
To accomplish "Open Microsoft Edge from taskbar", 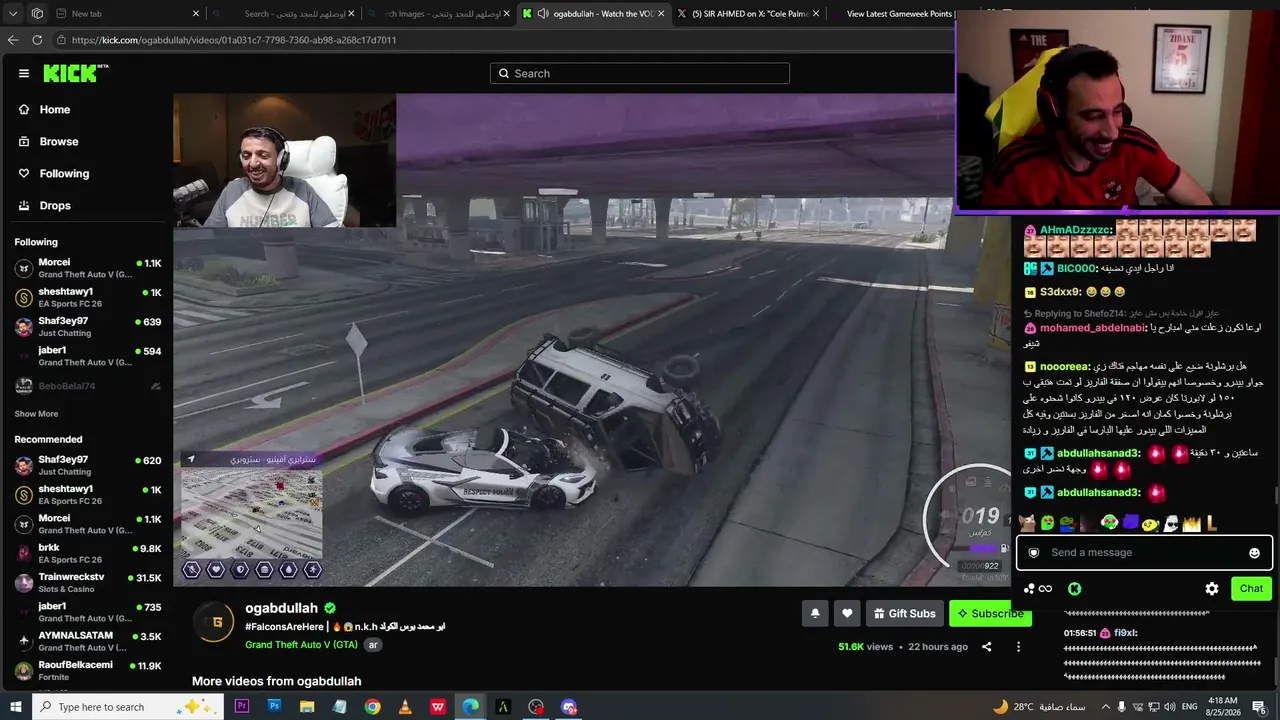I will (x=470, y=707).
